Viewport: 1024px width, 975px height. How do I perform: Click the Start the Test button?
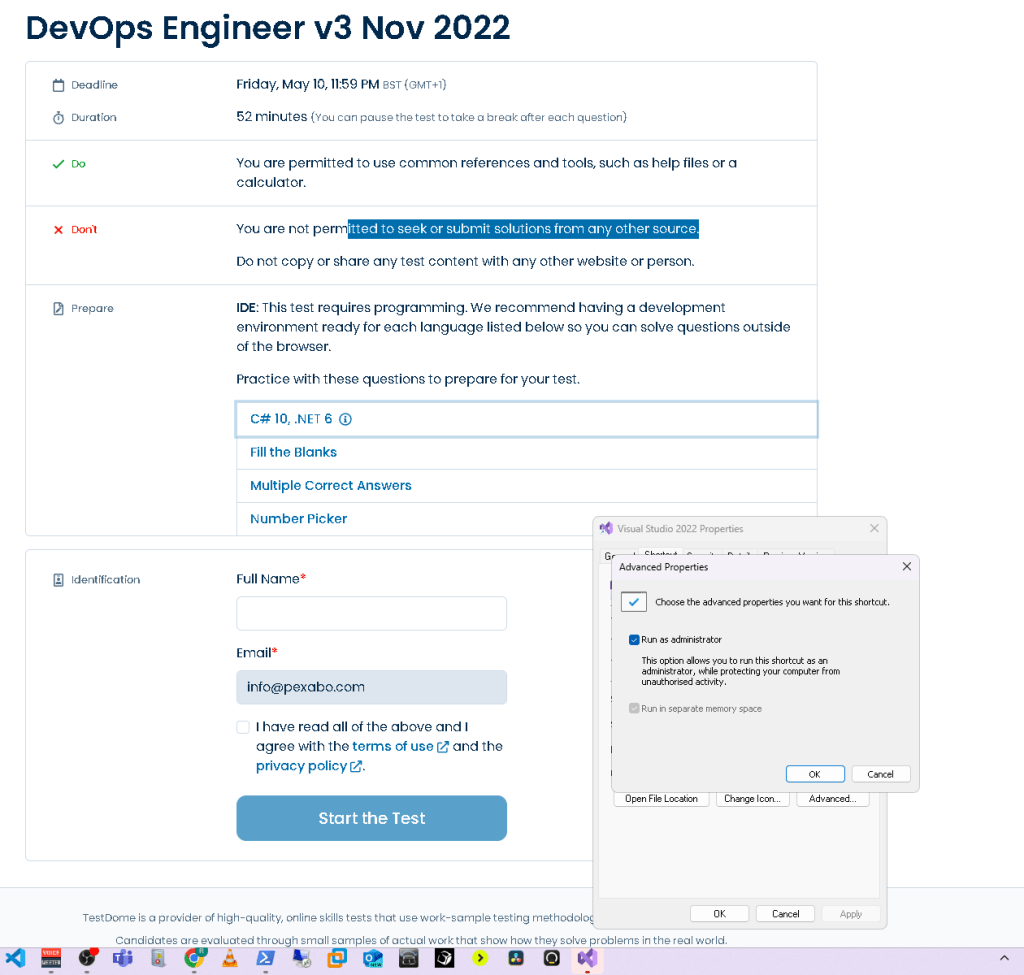tap(372, 818)
